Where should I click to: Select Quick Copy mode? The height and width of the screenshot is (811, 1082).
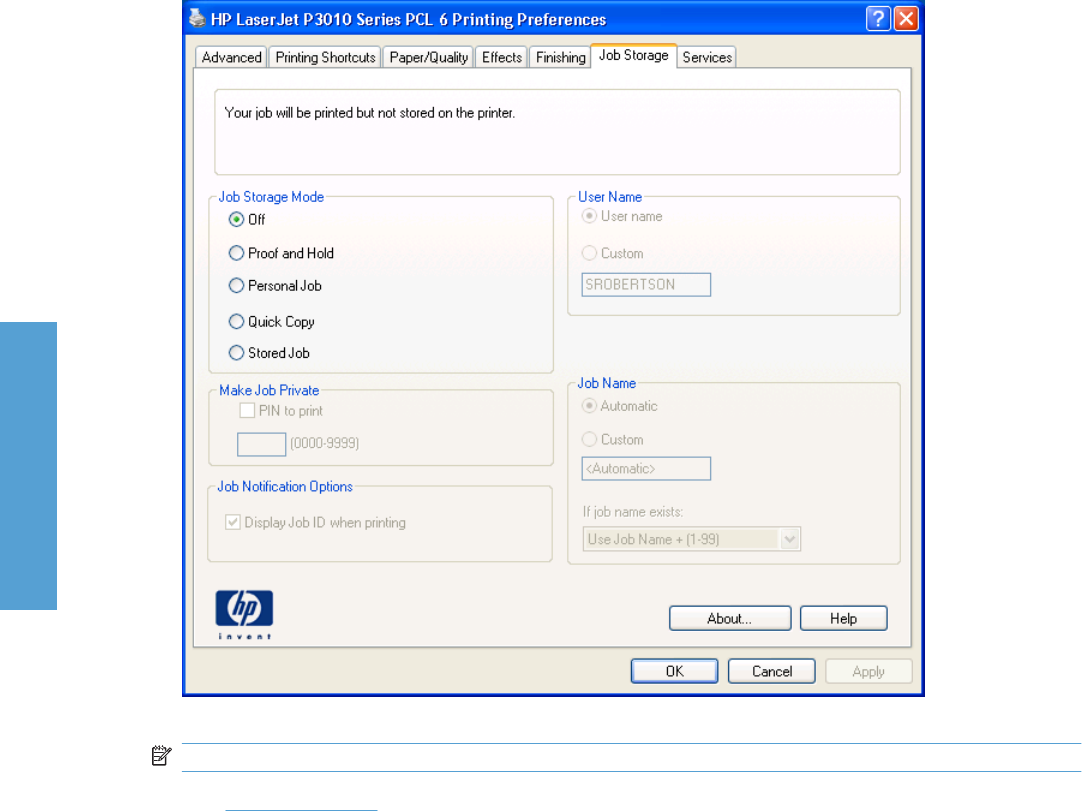point(236,322)
